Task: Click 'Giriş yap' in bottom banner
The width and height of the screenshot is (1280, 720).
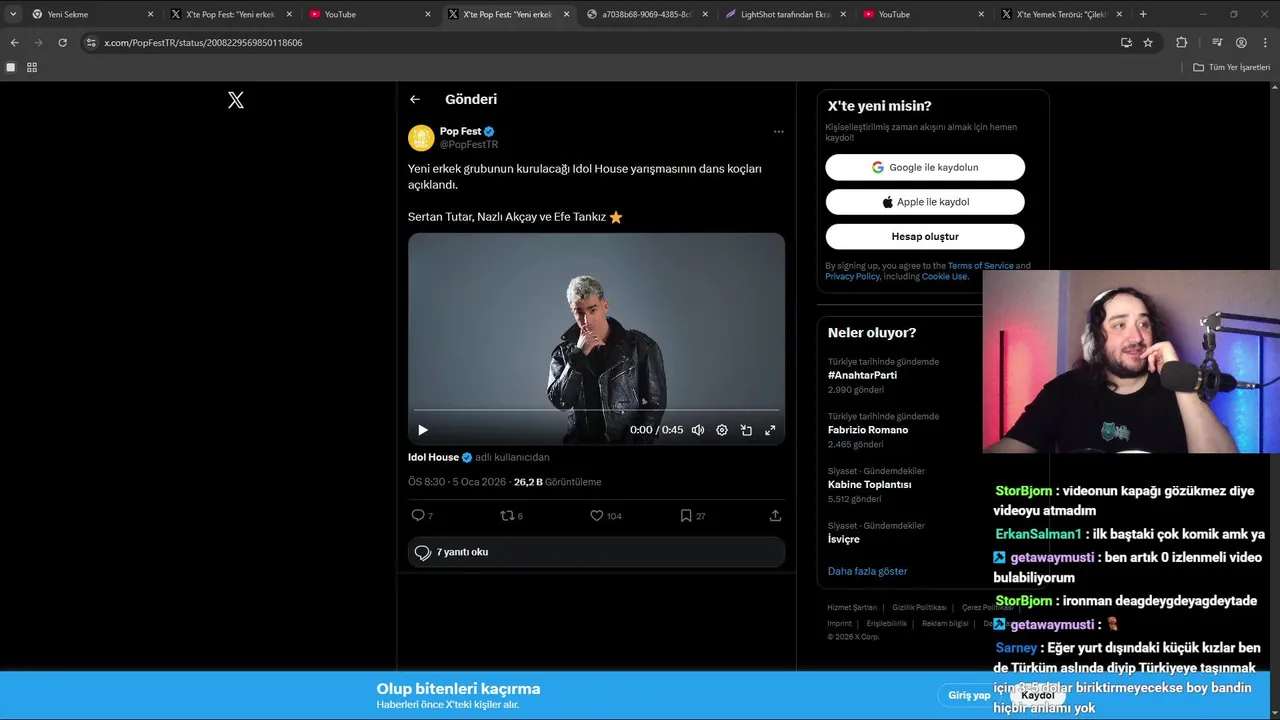Action: [969, 695]
